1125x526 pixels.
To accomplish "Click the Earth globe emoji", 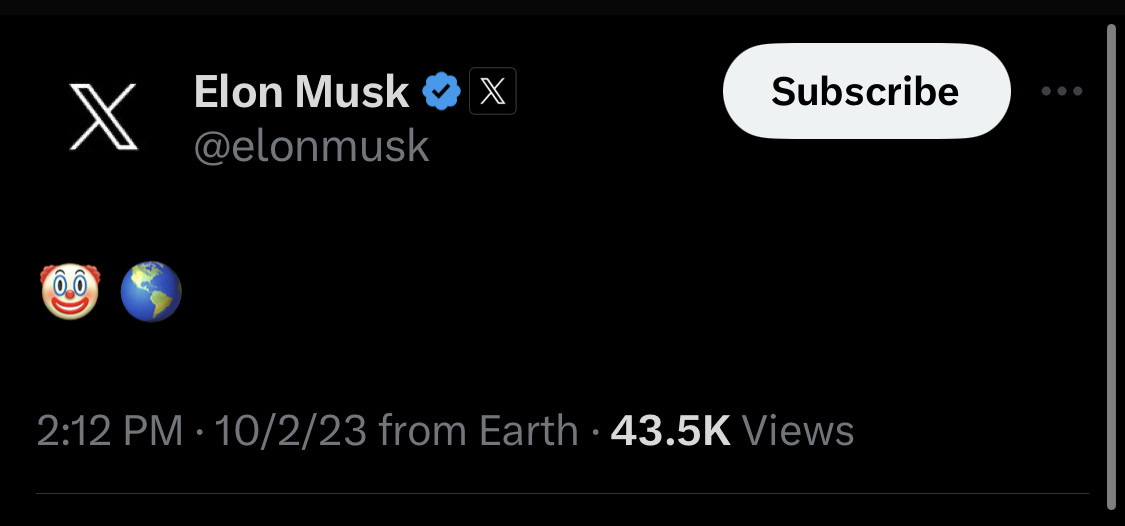I will pyautogui.click(x=151, y=291).
